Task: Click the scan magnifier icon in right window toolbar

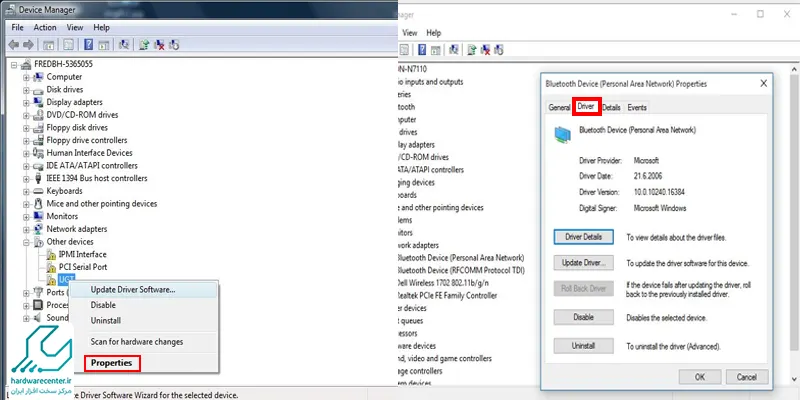Action: 453,49
